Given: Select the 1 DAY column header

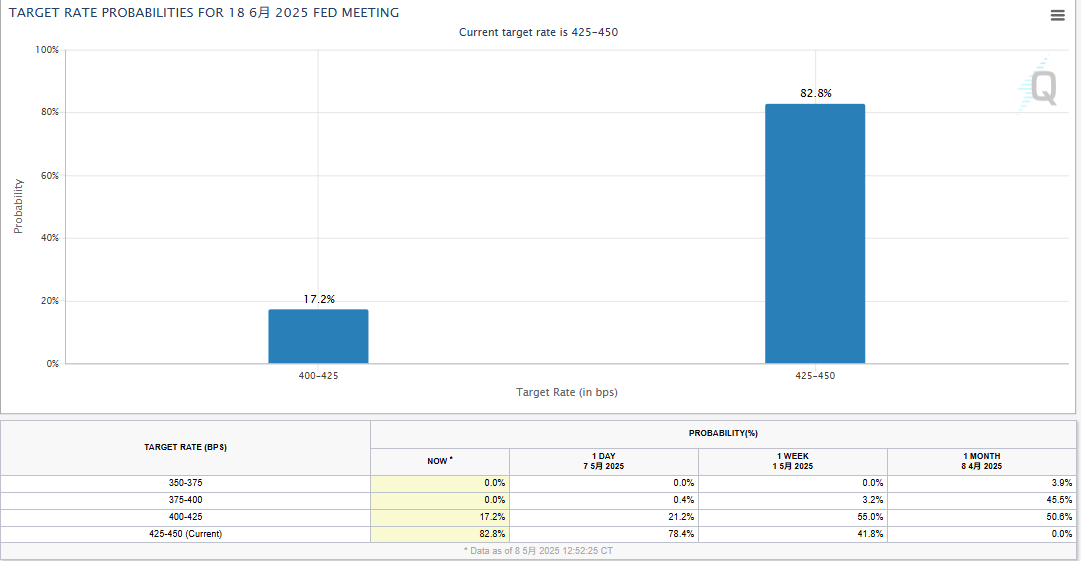Looking at the screenshot, I should (x=603, y=461).
